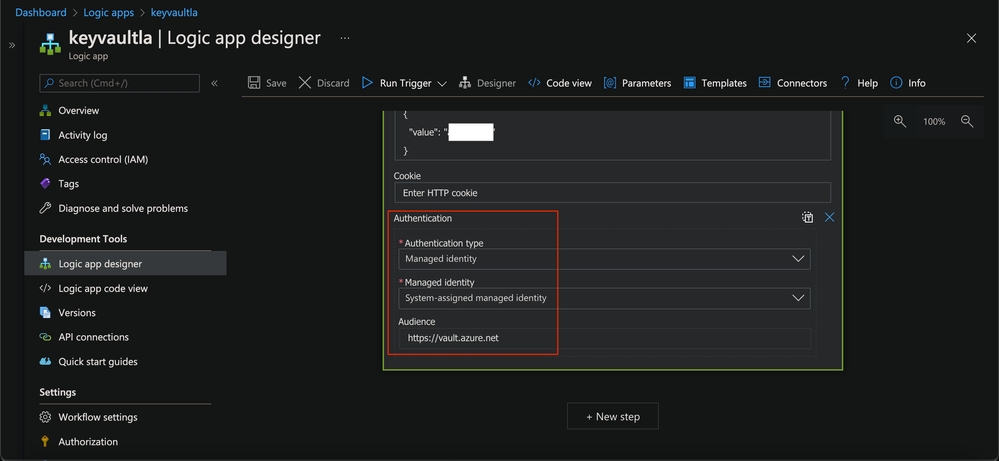Click the icon left of Authentication X
The width and height of the screenshot is (999, 461).
coord(807,218)
